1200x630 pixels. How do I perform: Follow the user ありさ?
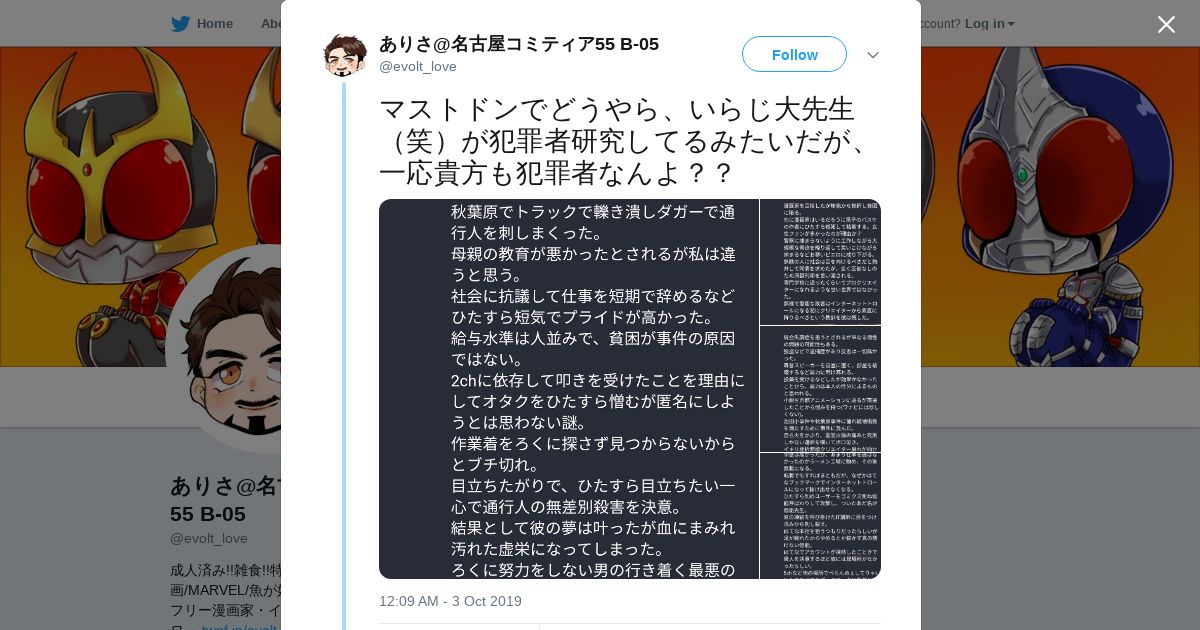(794, 54)
